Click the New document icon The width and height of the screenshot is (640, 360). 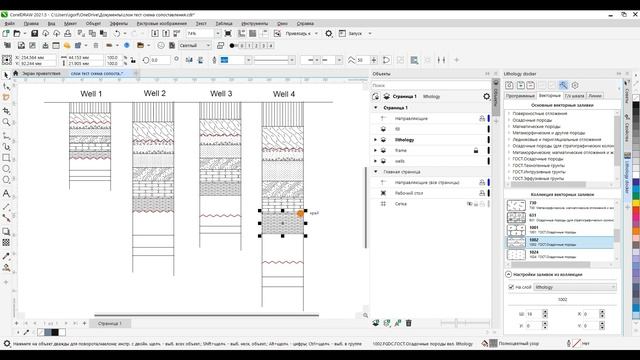coord(6,33)
